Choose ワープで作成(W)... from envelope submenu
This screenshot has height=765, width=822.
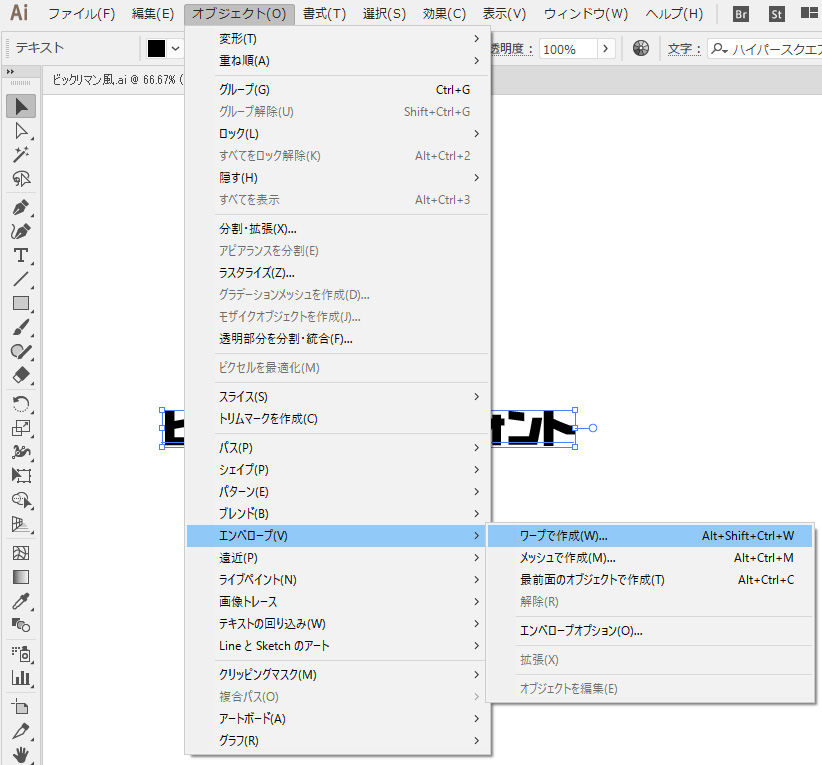click(650, 536)
